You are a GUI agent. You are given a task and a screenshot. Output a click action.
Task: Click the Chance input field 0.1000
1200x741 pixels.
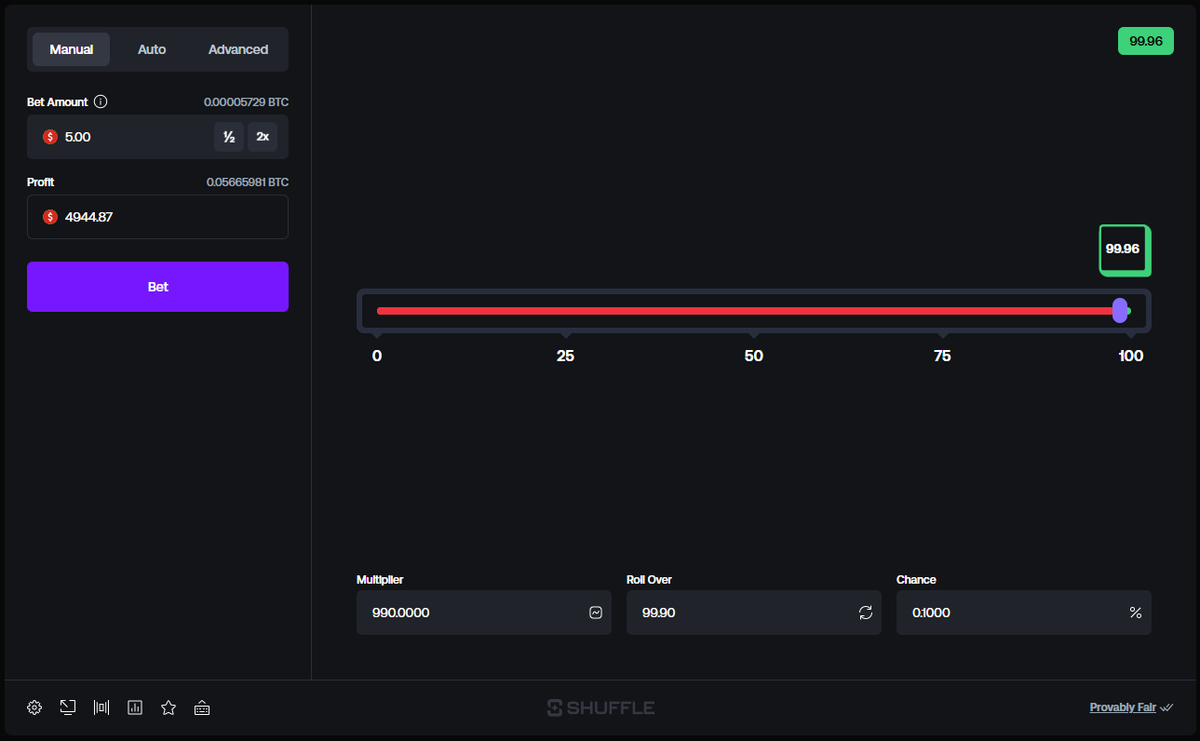[1024, 613]
